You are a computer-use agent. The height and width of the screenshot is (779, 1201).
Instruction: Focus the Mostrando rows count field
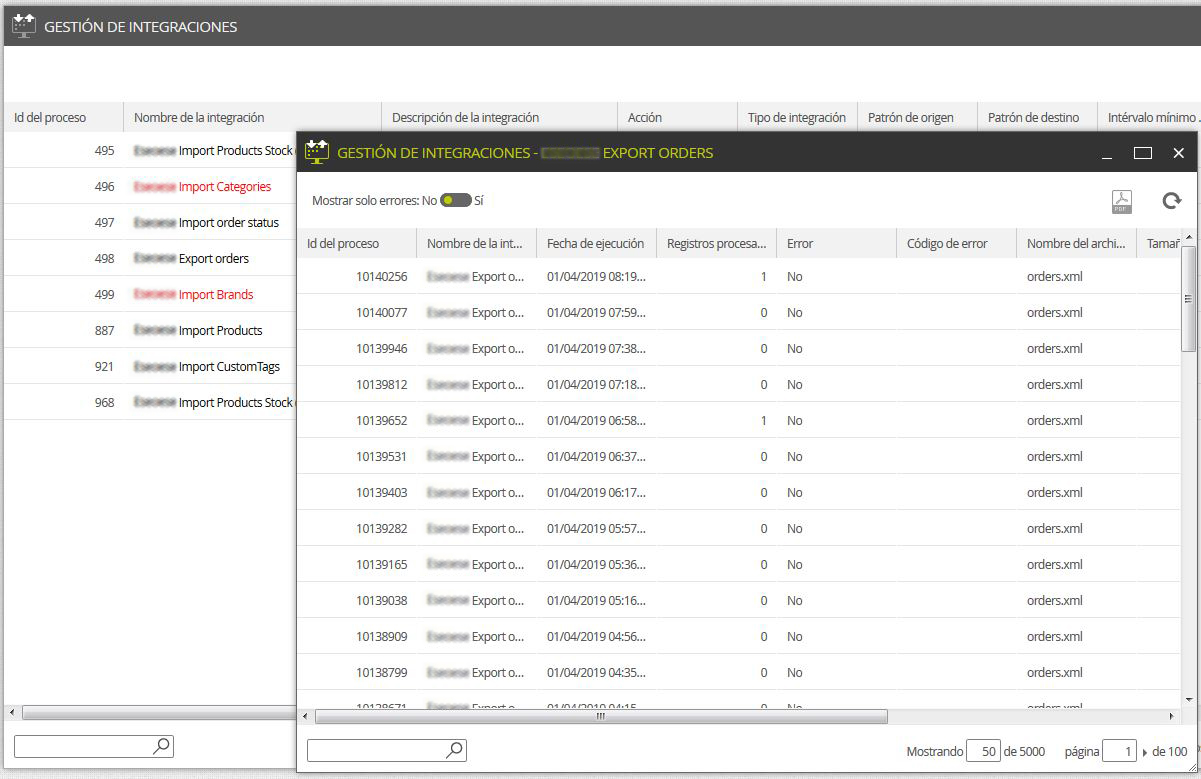(983, 751)
